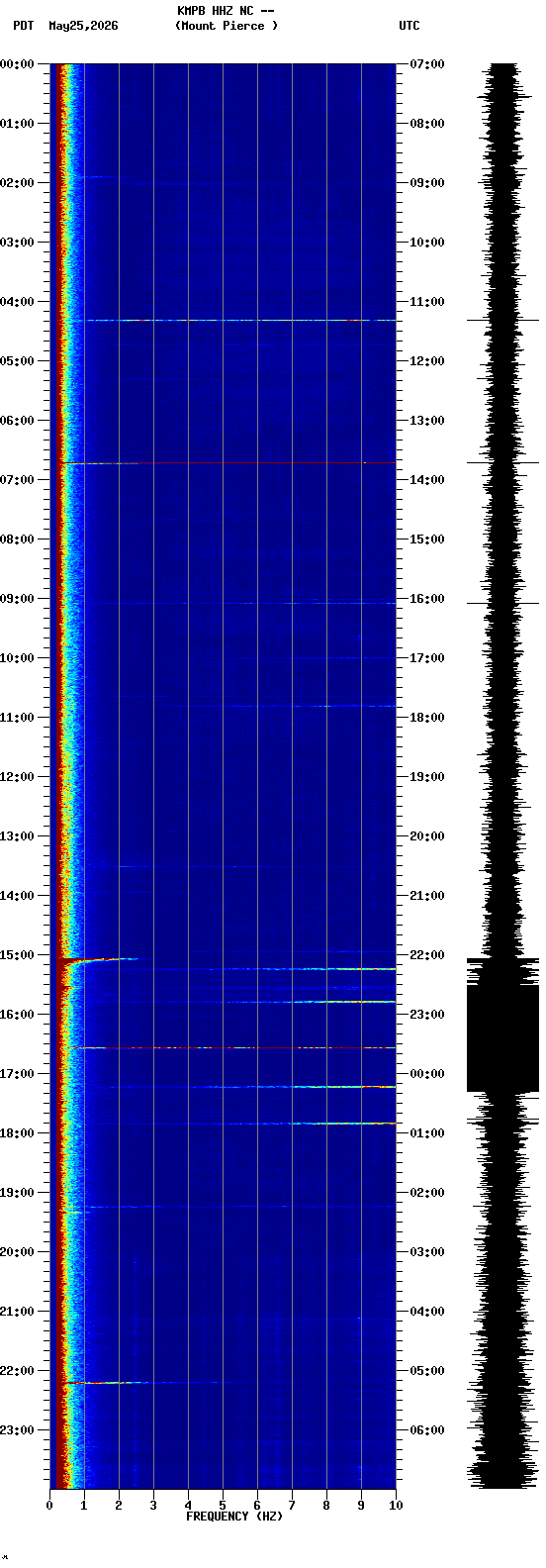
Task: Click the 11:00 UTC time label
Action: (427, 302)
